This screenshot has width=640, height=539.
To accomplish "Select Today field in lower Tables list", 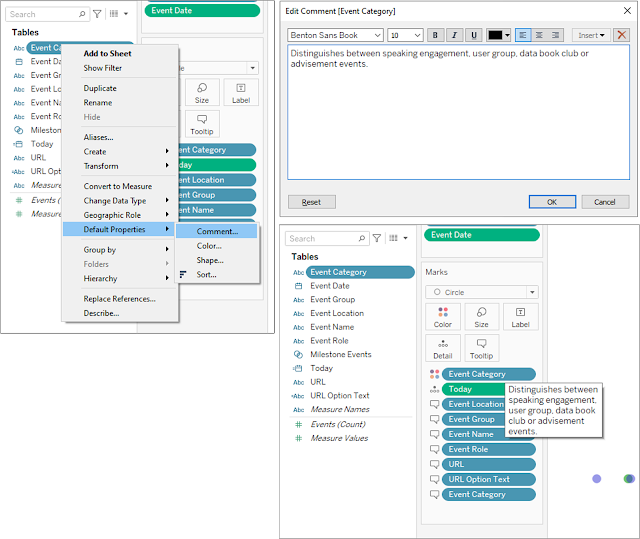I will pyautogui.click(x=322, y=368).
